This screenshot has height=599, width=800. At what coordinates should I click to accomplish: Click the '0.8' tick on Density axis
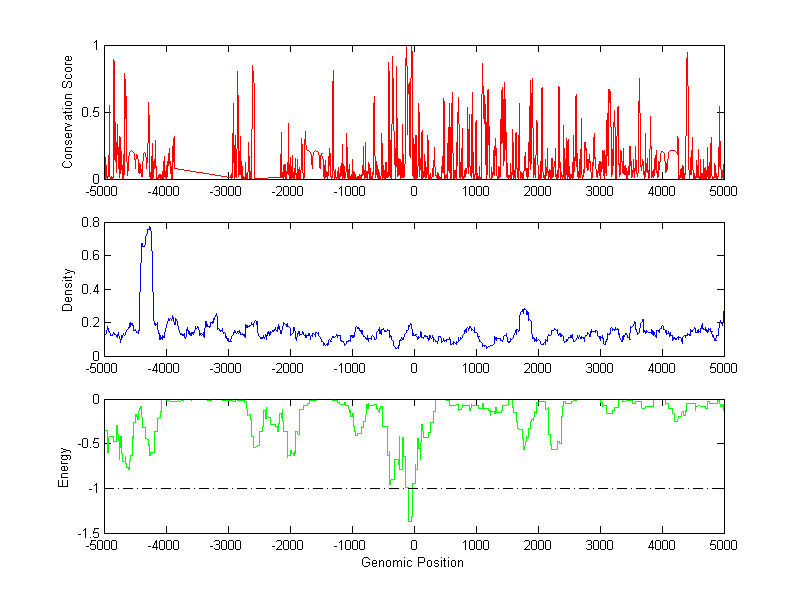(88, 223)
